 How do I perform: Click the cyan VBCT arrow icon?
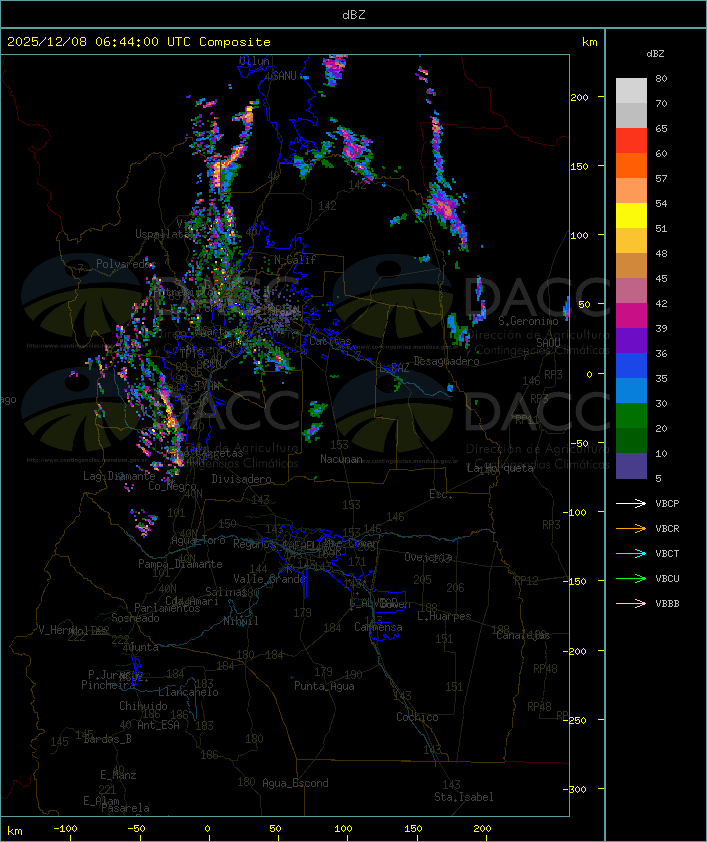click(631, 553)
